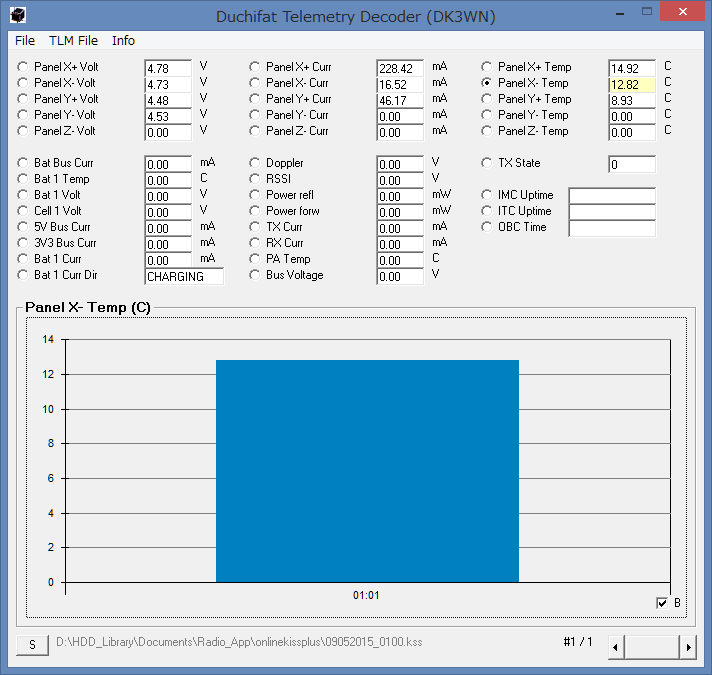The width and height of the screenshot is (712, 675).
Task: Maximize the Duchifat Telemetry Decoder window
Action: [647, 12]
